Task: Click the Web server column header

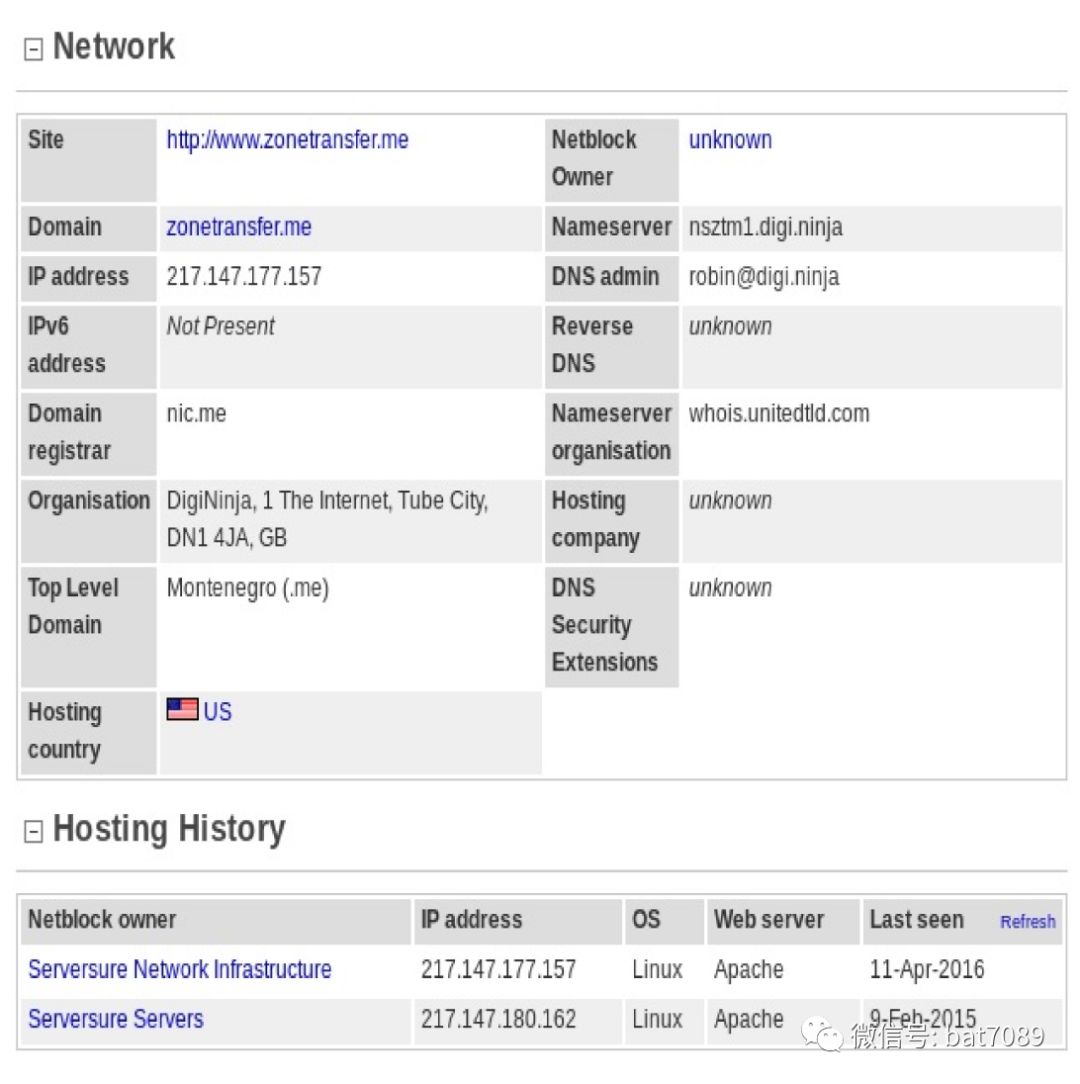Action: pos(783,921)
